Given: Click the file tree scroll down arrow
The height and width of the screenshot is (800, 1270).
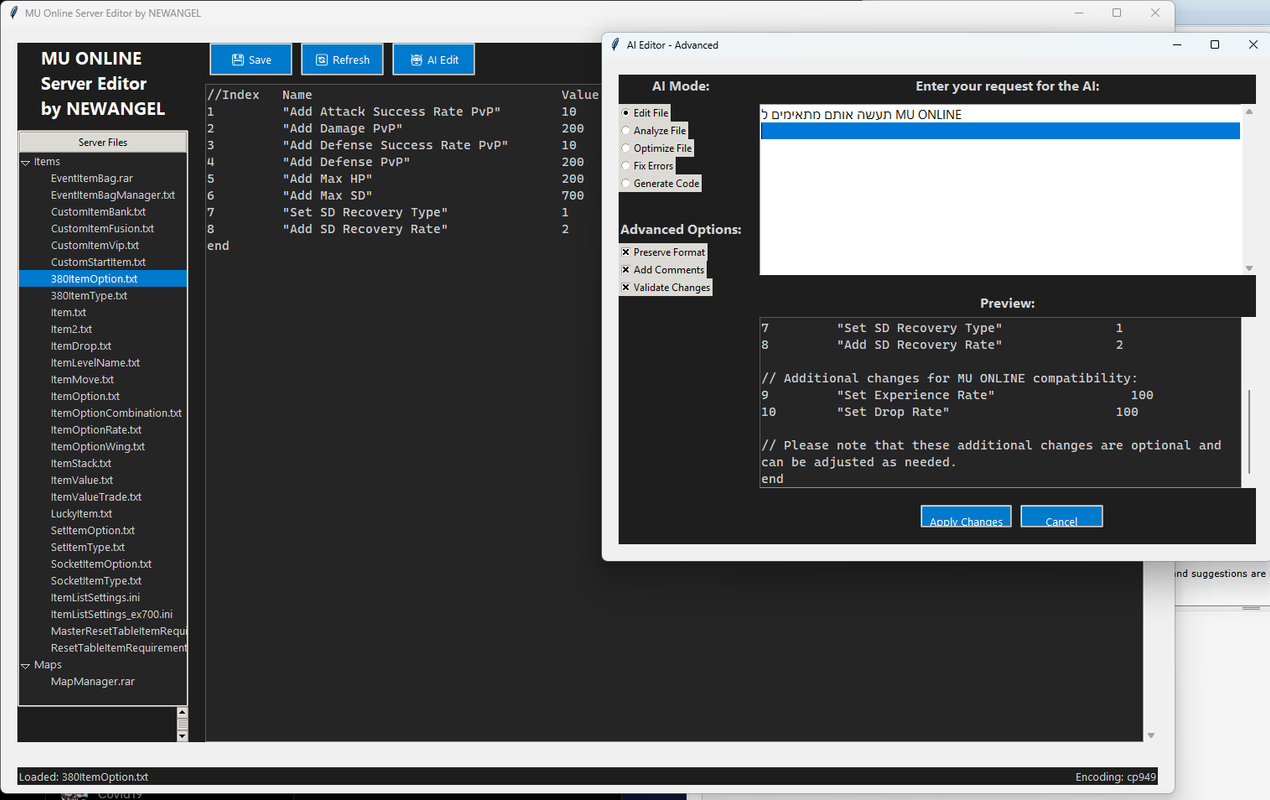Looking at the screenshot, I should 182,736.
